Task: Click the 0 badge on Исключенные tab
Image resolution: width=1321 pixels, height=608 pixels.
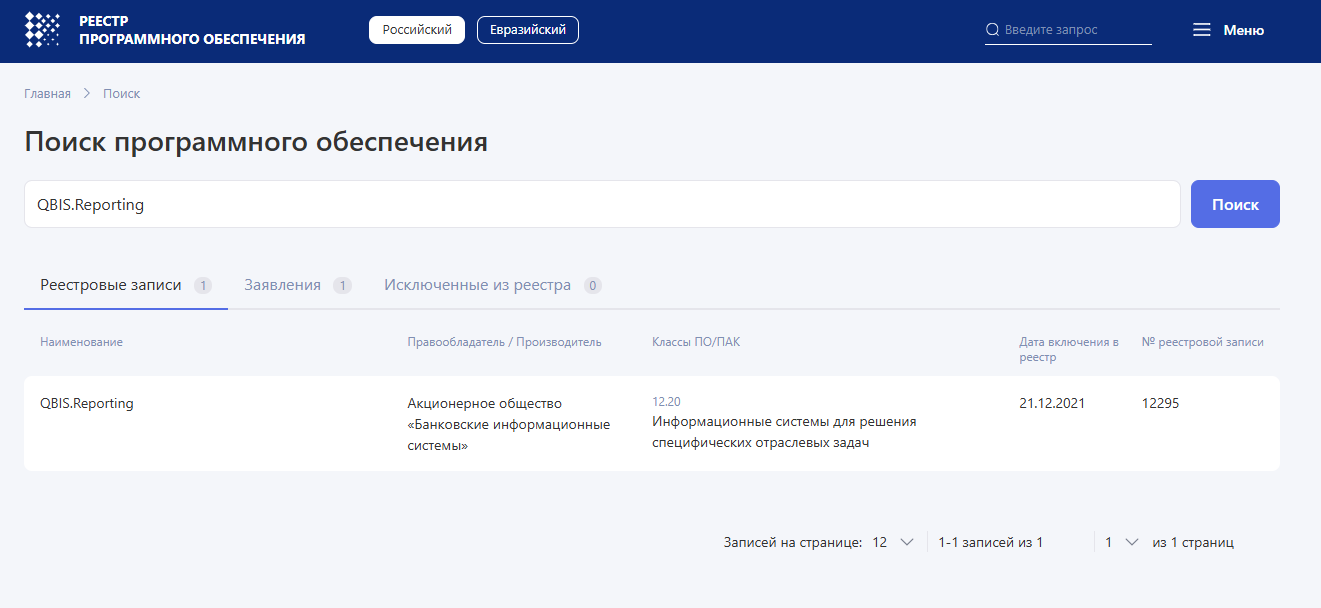Action: pyautogui.click(x=592, y=285)
